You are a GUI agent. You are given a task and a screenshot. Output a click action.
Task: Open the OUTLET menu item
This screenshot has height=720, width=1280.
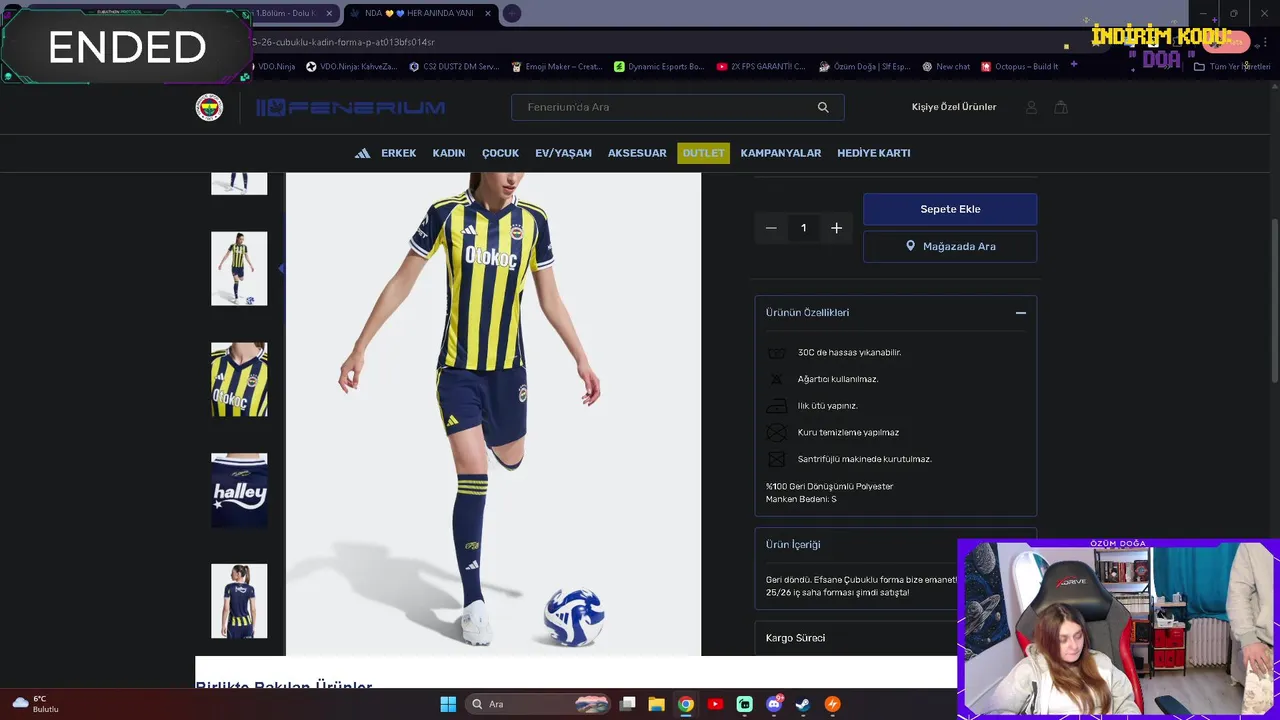(703, 153)
